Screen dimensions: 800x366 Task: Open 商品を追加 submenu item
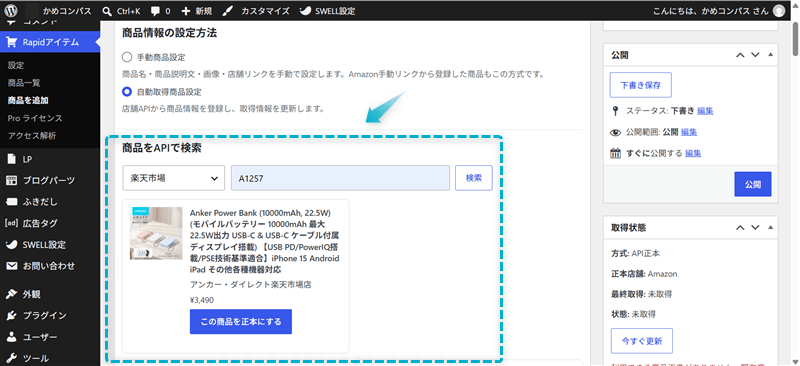[x=28, y=101]
